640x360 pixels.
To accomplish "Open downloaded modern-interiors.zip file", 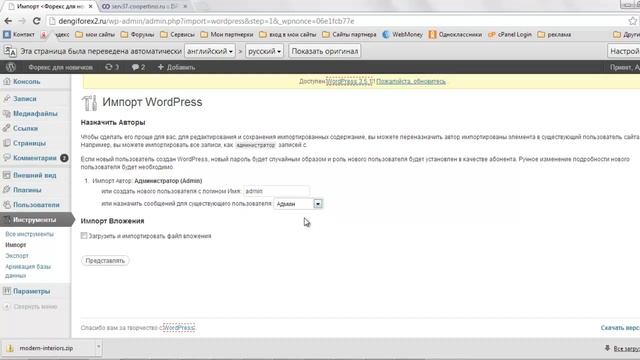I will pyautogui.click(x=46, y=348).
